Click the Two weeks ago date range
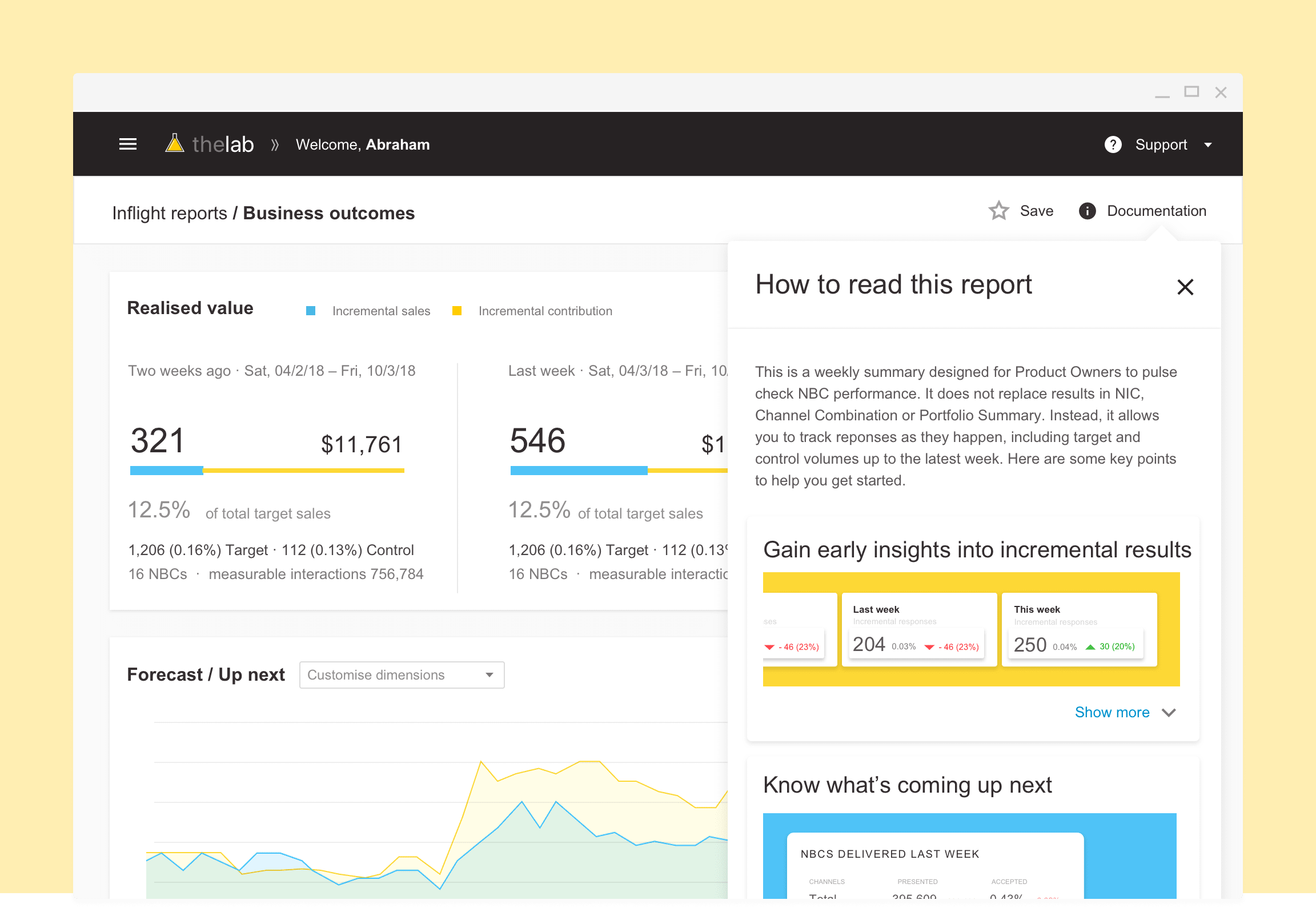Viewport: 1316px width, 908px height. [271, 371]
